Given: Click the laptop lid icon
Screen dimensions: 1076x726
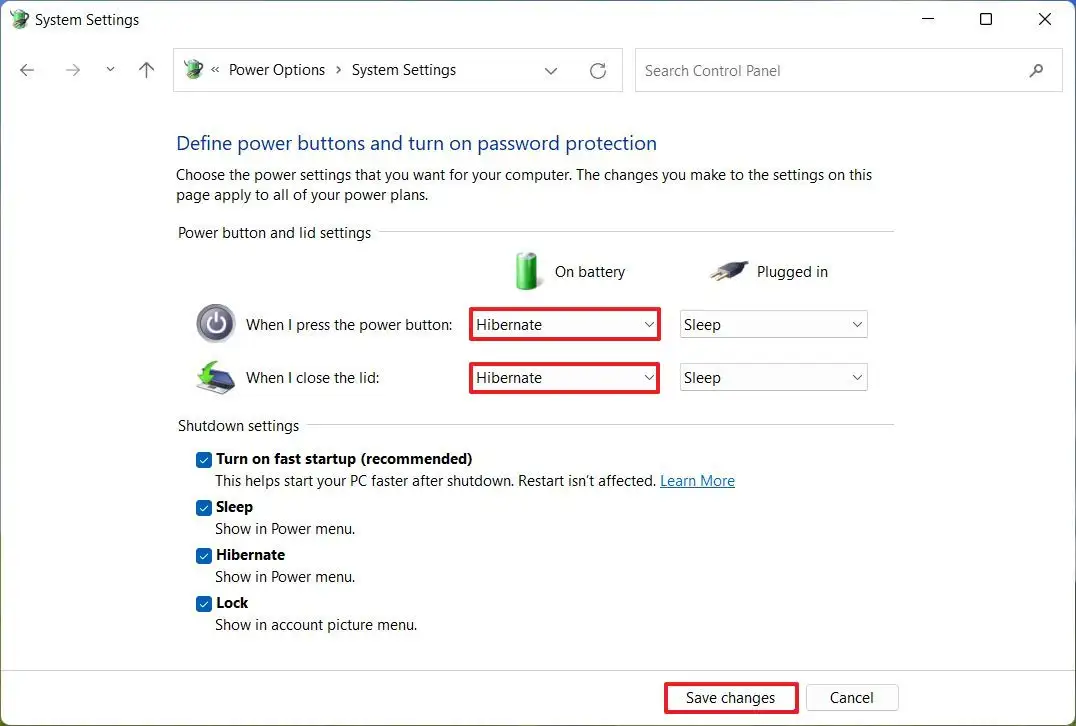Looking at the screenshot, I should click(x=215, y=378).
